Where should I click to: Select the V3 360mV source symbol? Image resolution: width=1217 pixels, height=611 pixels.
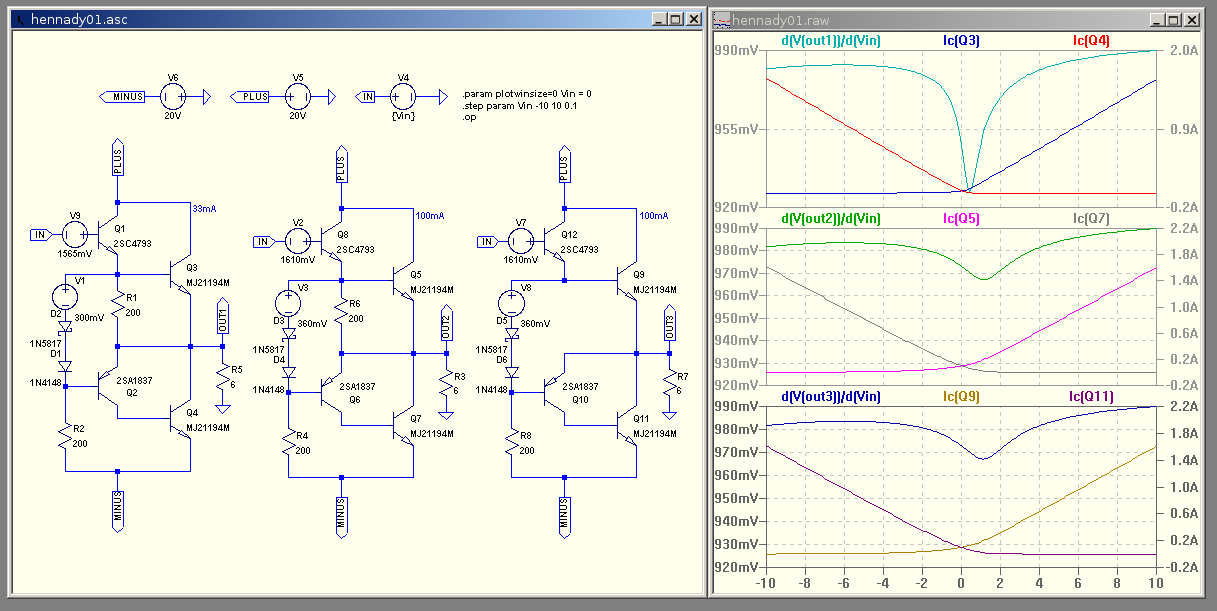coord(290,303)
